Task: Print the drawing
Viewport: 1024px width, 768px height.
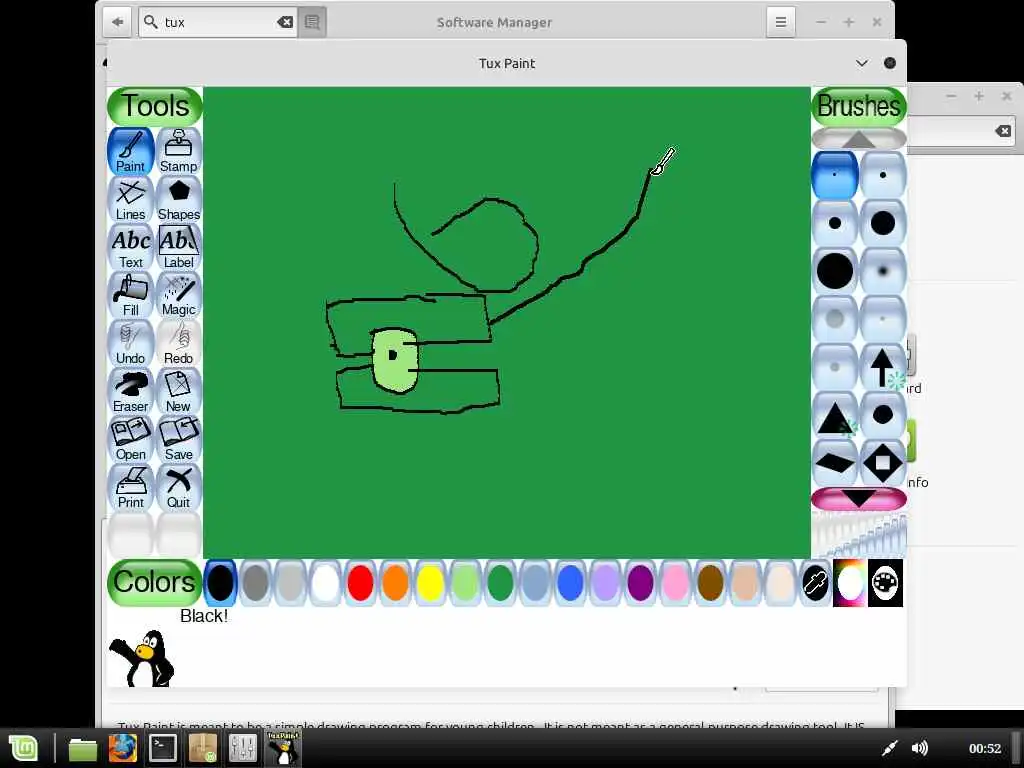Action: [131, 487]
